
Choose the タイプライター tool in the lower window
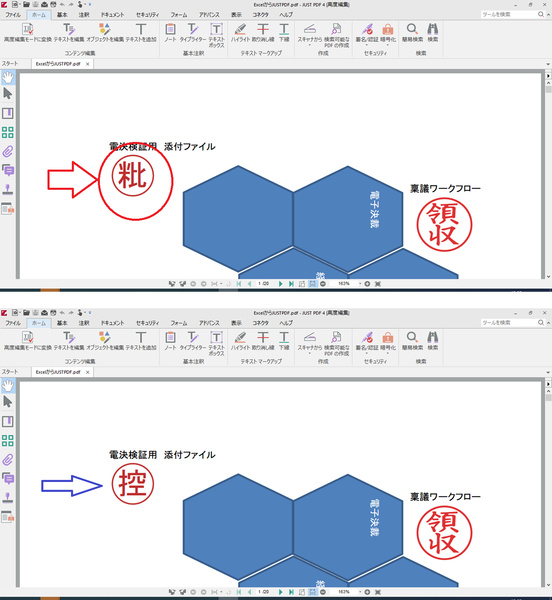coord(192,341)
